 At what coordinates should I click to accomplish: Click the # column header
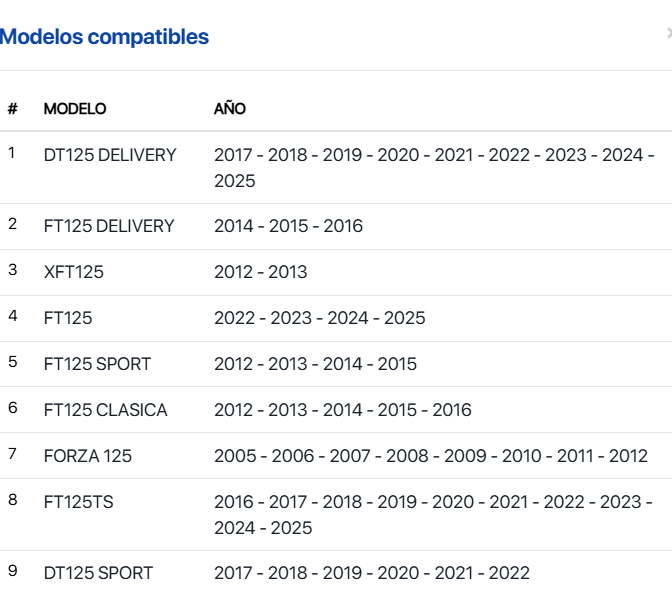tap(13, 109)
